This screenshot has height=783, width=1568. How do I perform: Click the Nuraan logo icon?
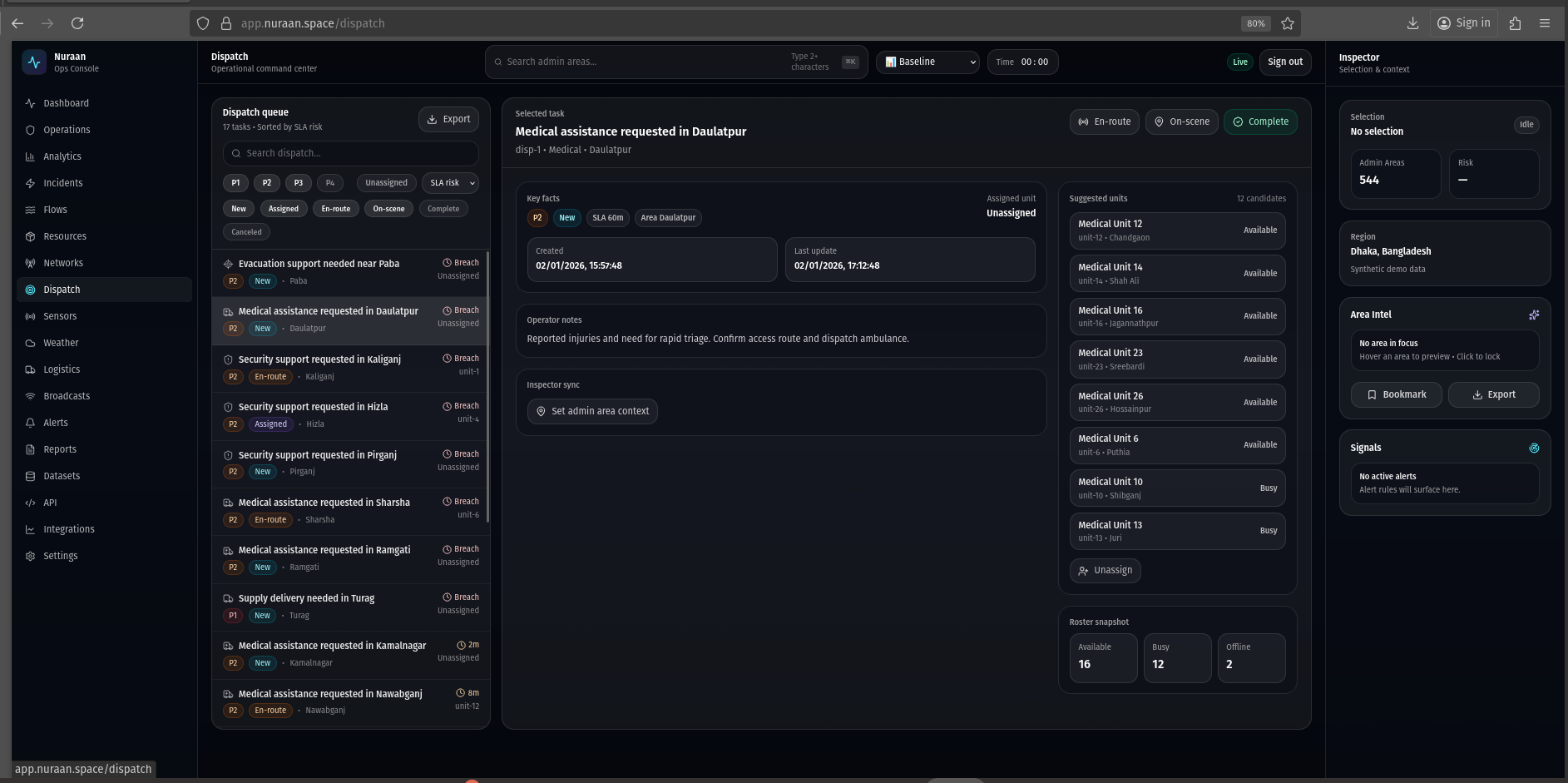coord(34,62)
